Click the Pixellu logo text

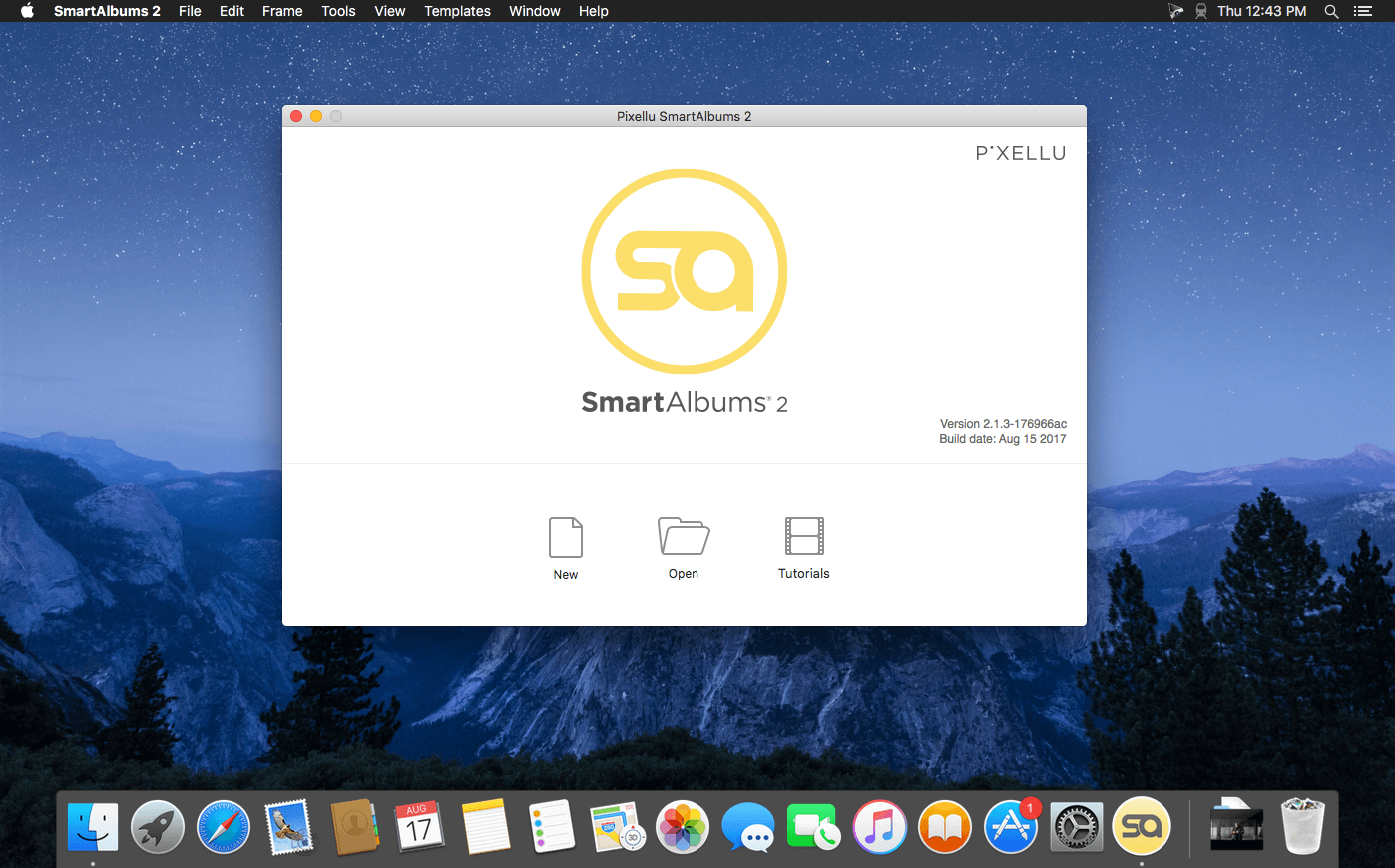(x=1021, y=153)
